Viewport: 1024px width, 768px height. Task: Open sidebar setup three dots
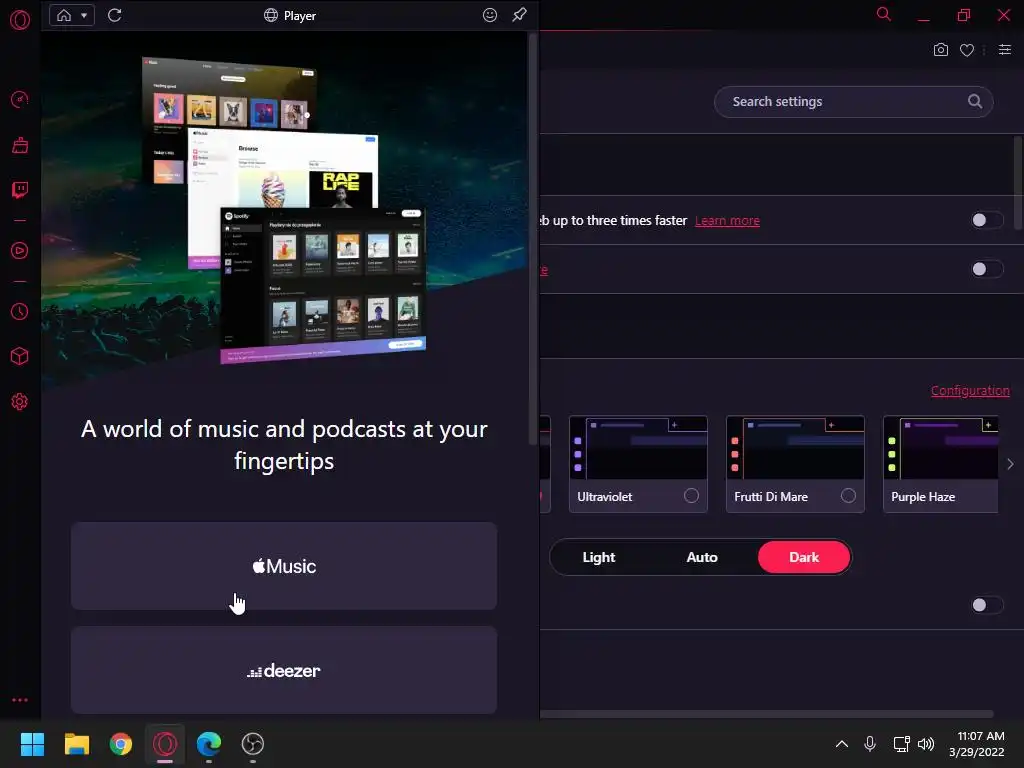pyautogui.click(x=20, y=699)
